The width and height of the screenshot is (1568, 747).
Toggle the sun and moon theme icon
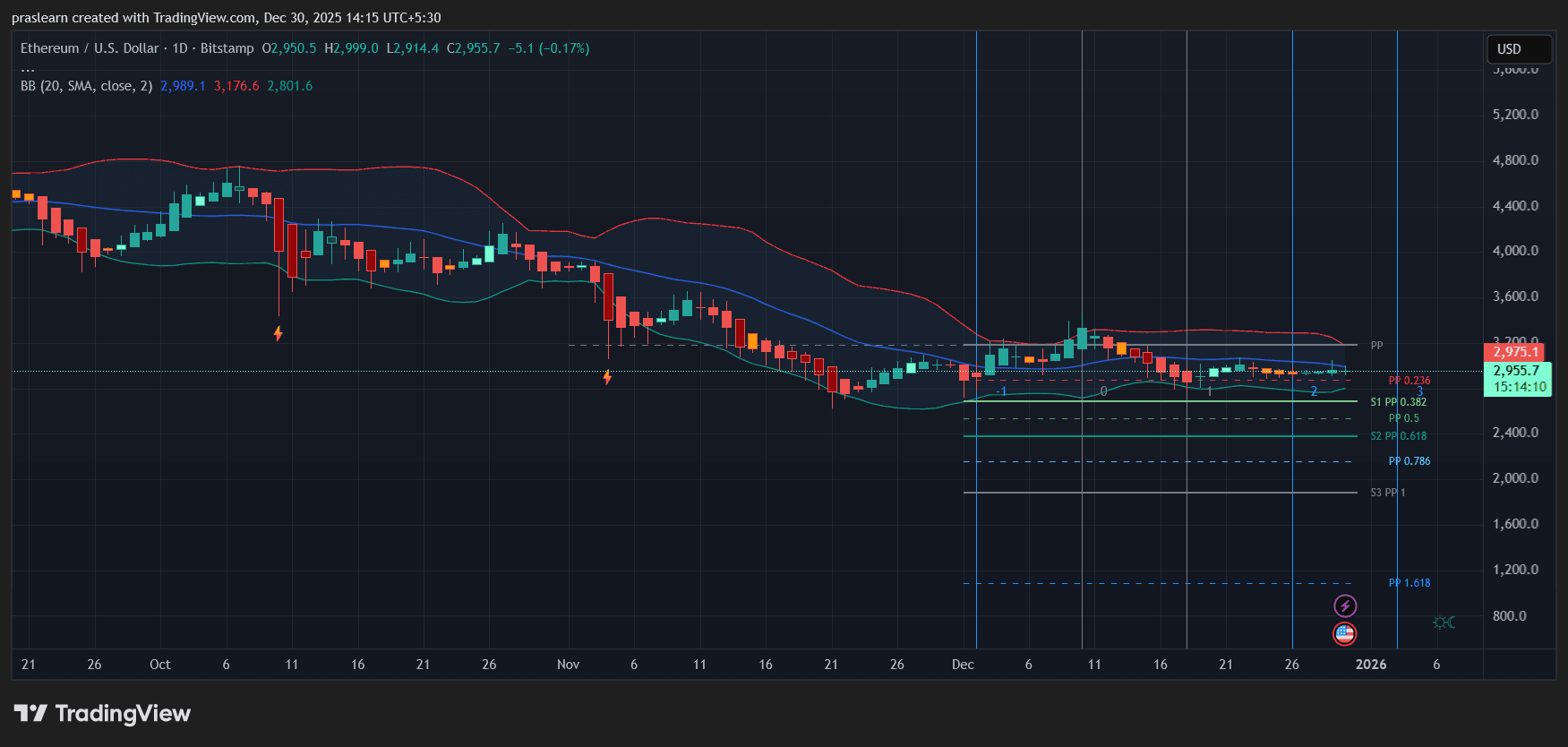(1444, 622)
